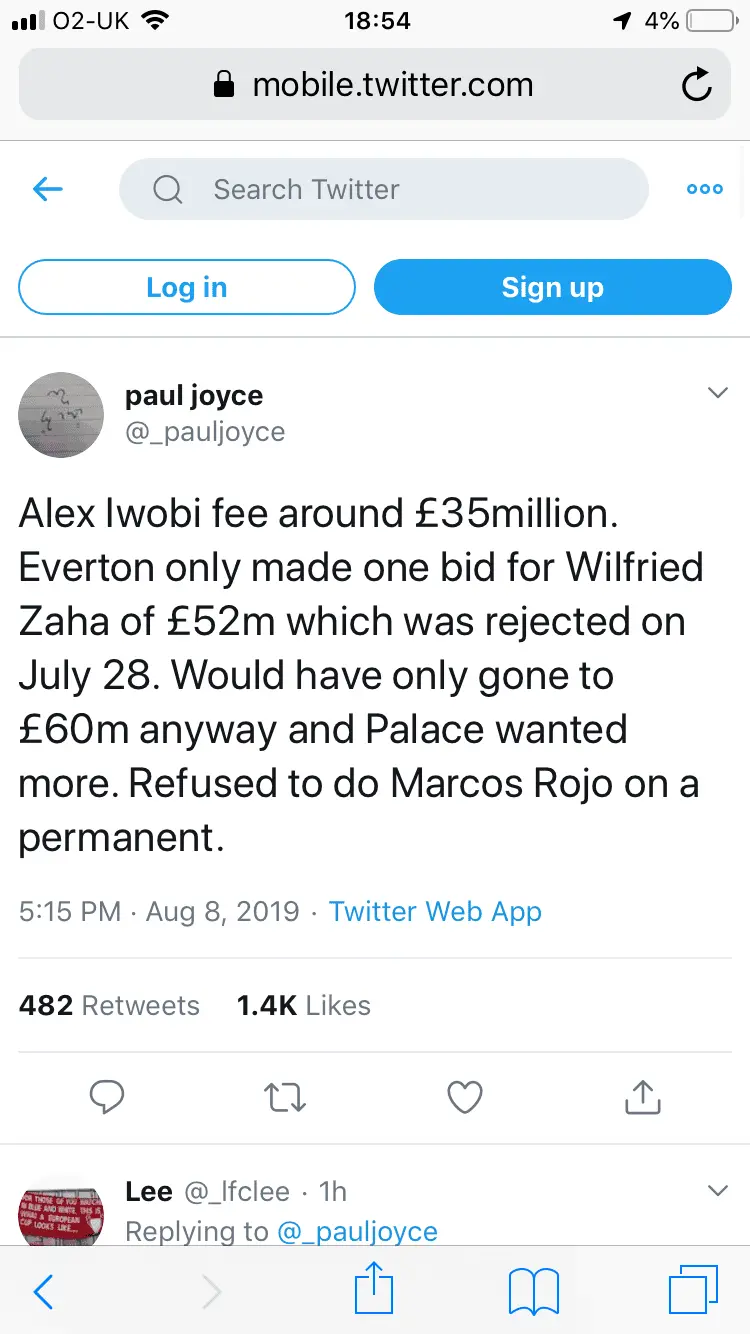View the 1.4K Likes list
The image size is (750, 1334).
[304, 1006]
